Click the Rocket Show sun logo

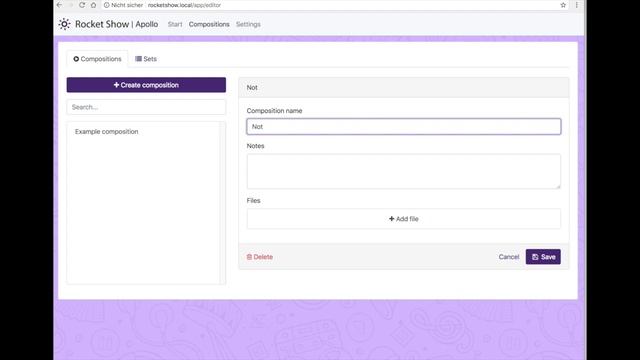(x=64, y=24)
